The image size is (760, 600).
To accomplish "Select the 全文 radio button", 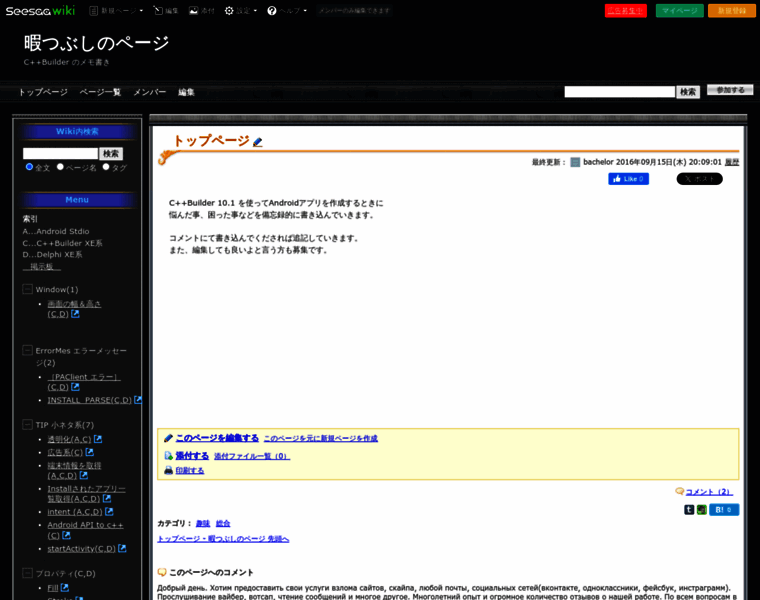I will tap(29, 167).
